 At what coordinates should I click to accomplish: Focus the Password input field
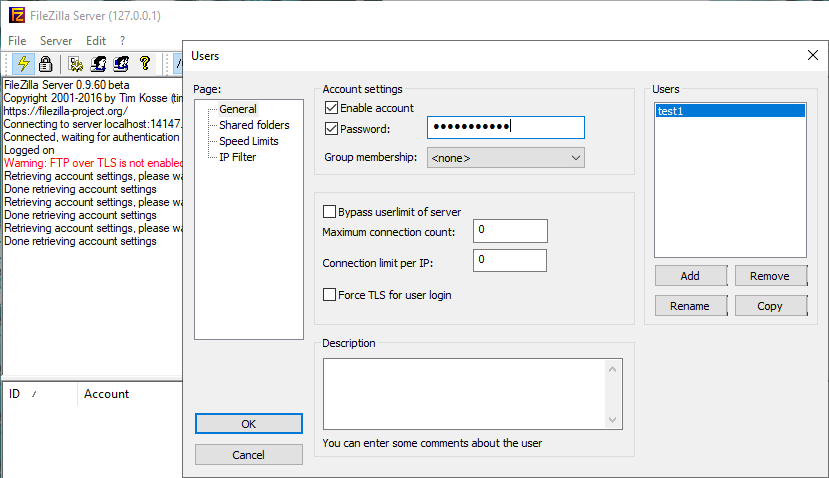point(505,127)
